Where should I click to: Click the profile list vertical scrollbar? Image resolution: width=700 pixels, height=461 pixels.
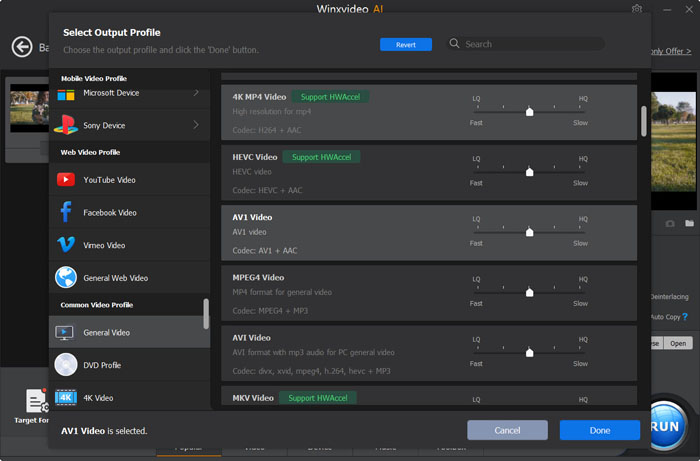644,121
